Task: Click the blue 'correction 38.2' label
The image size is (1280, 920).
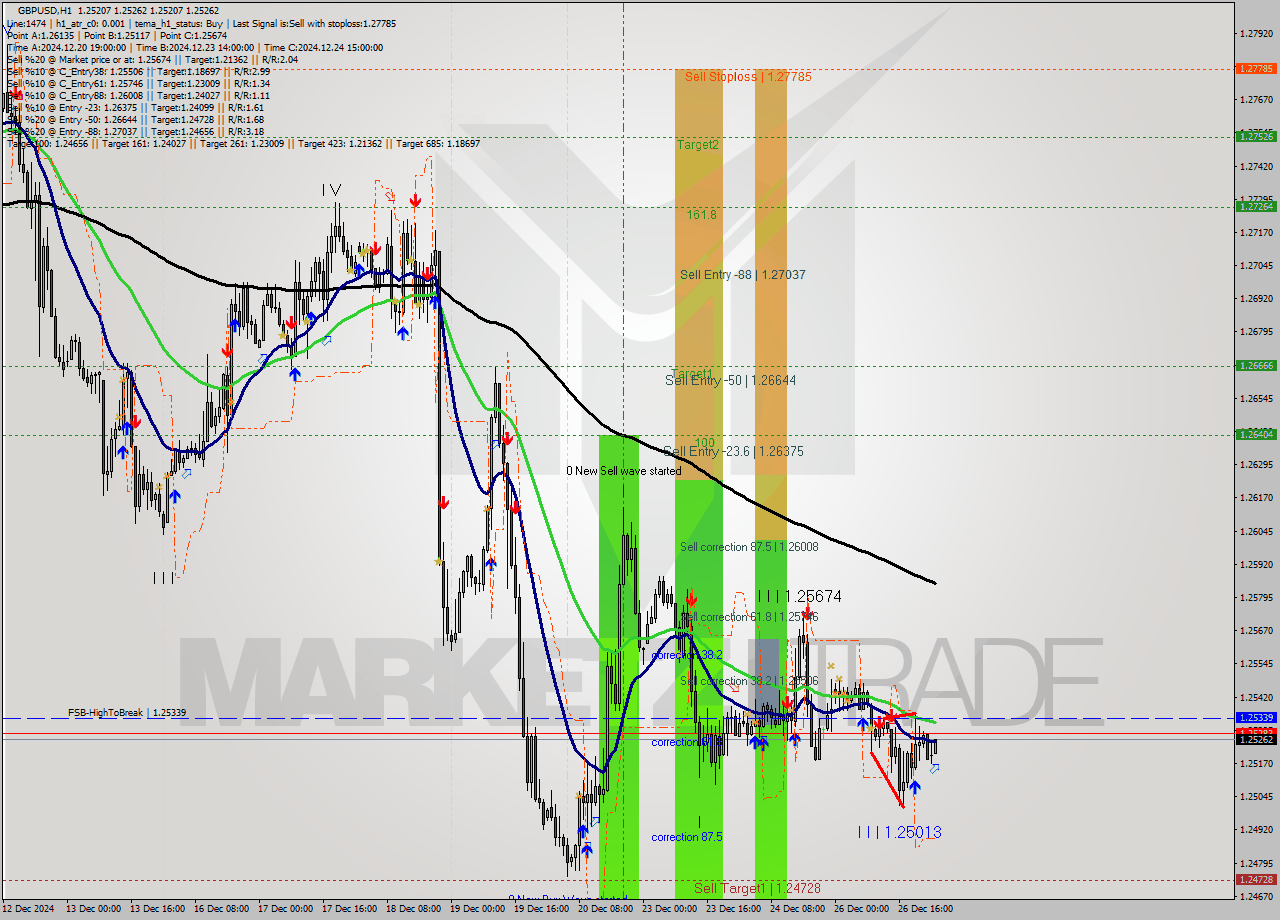Action: (x=687, y=655)
